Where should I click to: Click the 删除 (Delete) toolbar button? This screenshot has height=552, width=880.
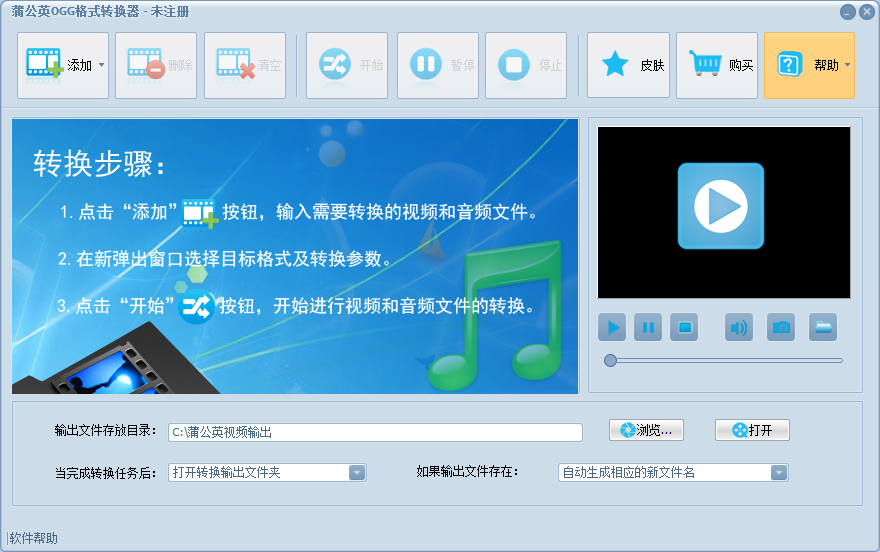pos(155,65)
